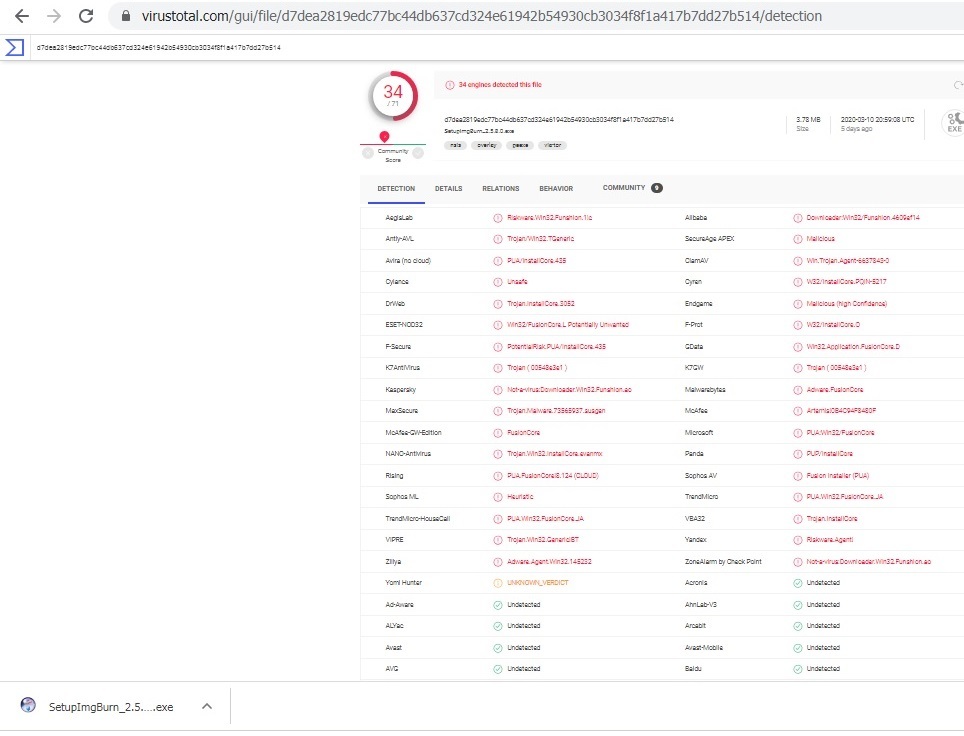Viewport: 964px width, 736px height.
Task: Open the Detection tab
Action: point(396,189)
